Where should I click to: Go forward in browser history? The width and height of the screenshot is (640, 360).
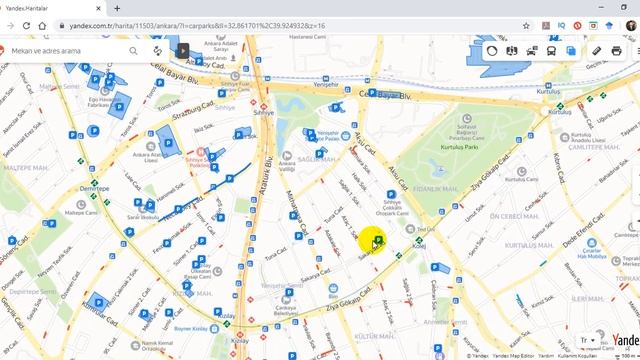point(10,26)
